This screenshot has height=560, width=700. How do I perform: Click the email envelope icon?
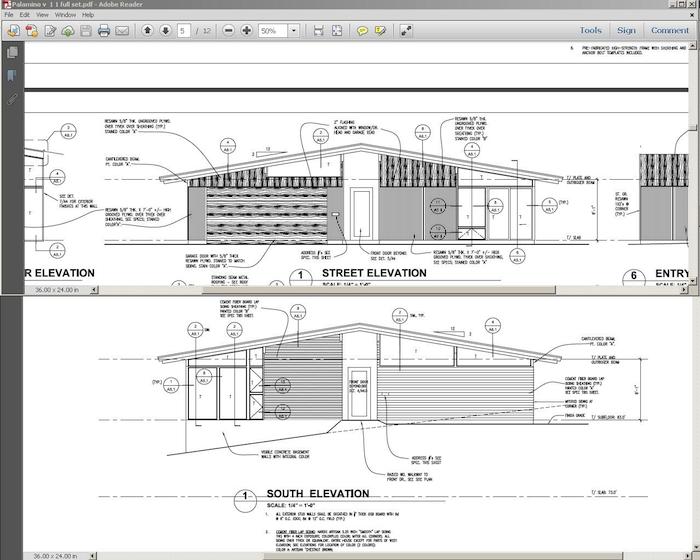tap(122, 31)
